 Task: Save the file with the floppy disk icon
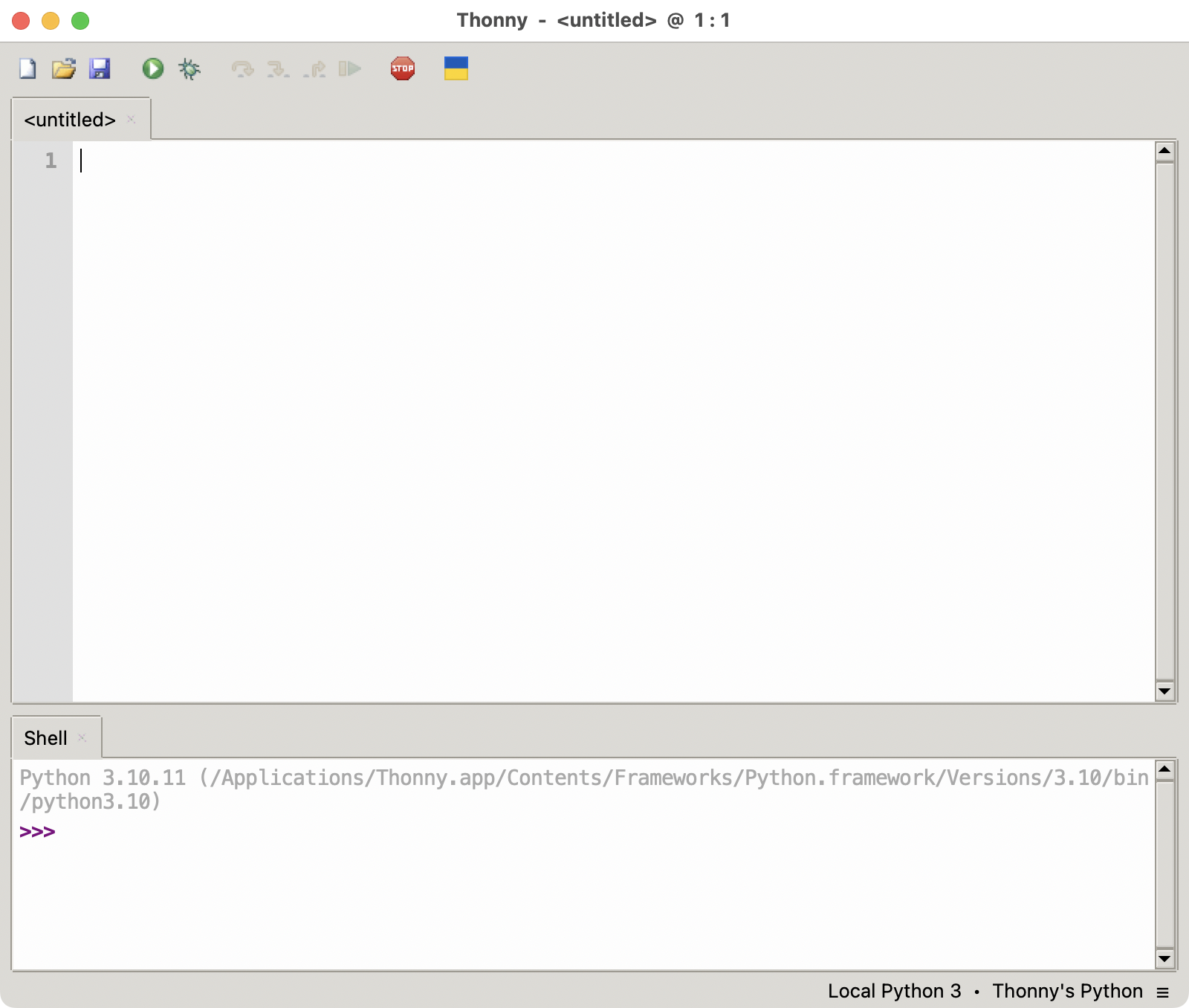[x=100, y=69]
